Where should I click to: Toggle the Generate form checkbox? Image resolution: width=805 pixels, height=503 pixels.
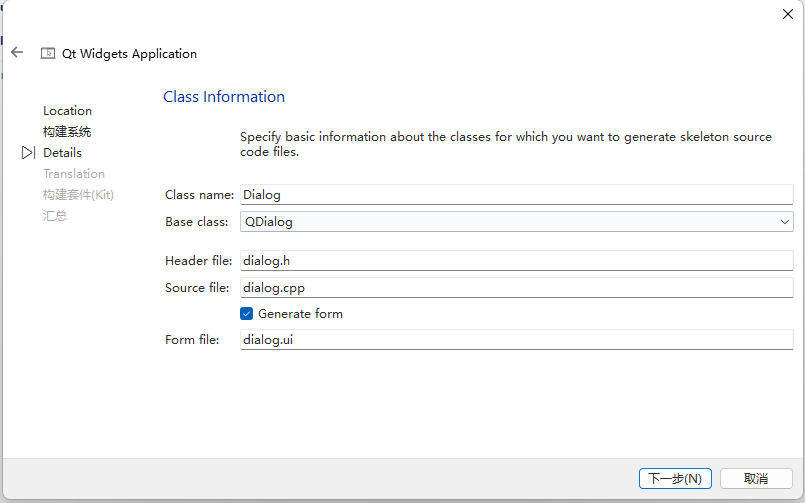click(246, 314)
